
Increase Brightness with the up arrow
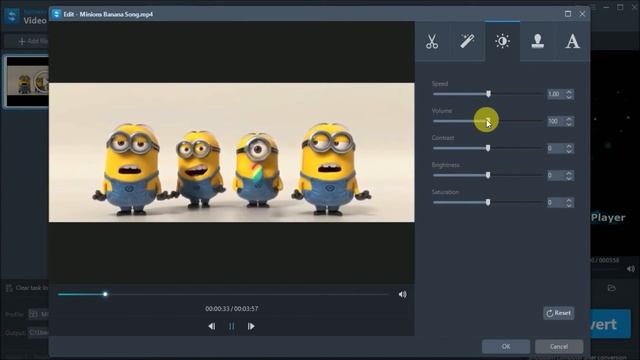point(569,173)
